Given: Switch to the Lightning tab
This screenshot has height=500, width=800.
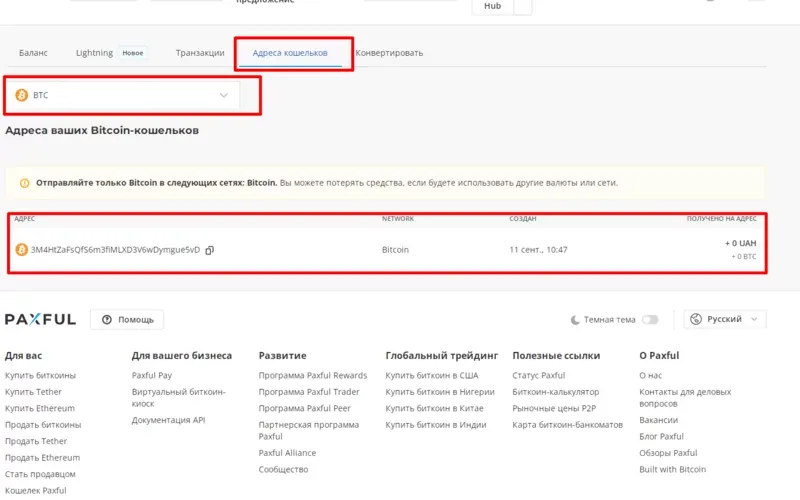Looking at the screenshot, I should 94,53.
